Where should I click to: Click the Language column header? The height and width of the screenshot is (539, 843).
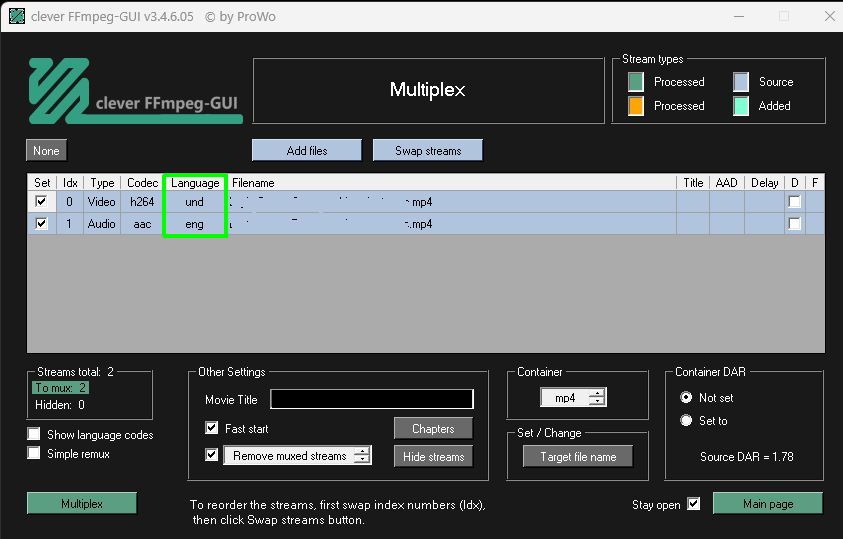pyautogui.click(x=195, y=183)
